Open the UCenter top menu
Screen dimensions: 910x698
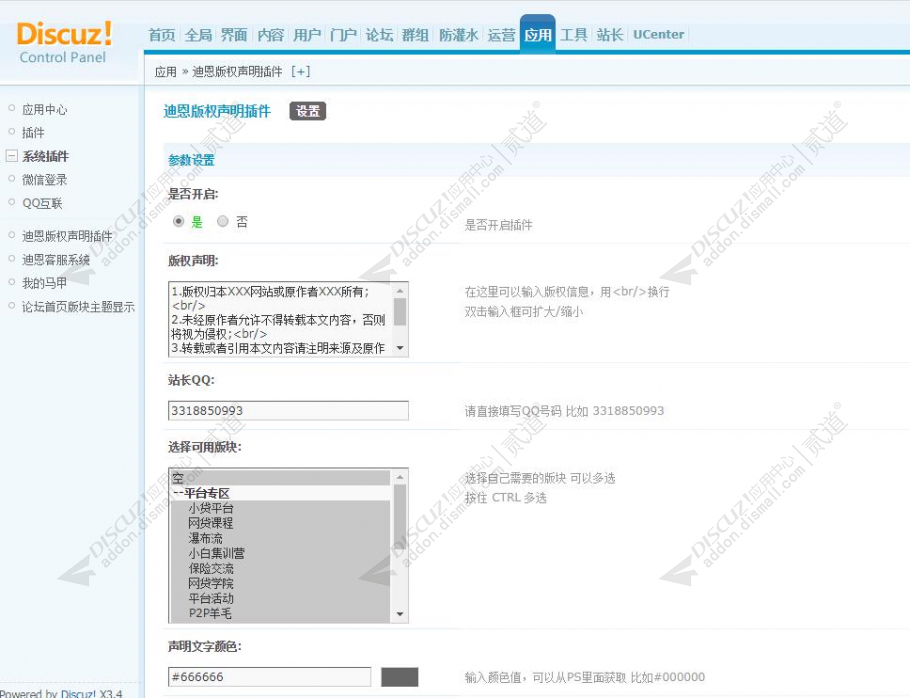pos(658,35)
